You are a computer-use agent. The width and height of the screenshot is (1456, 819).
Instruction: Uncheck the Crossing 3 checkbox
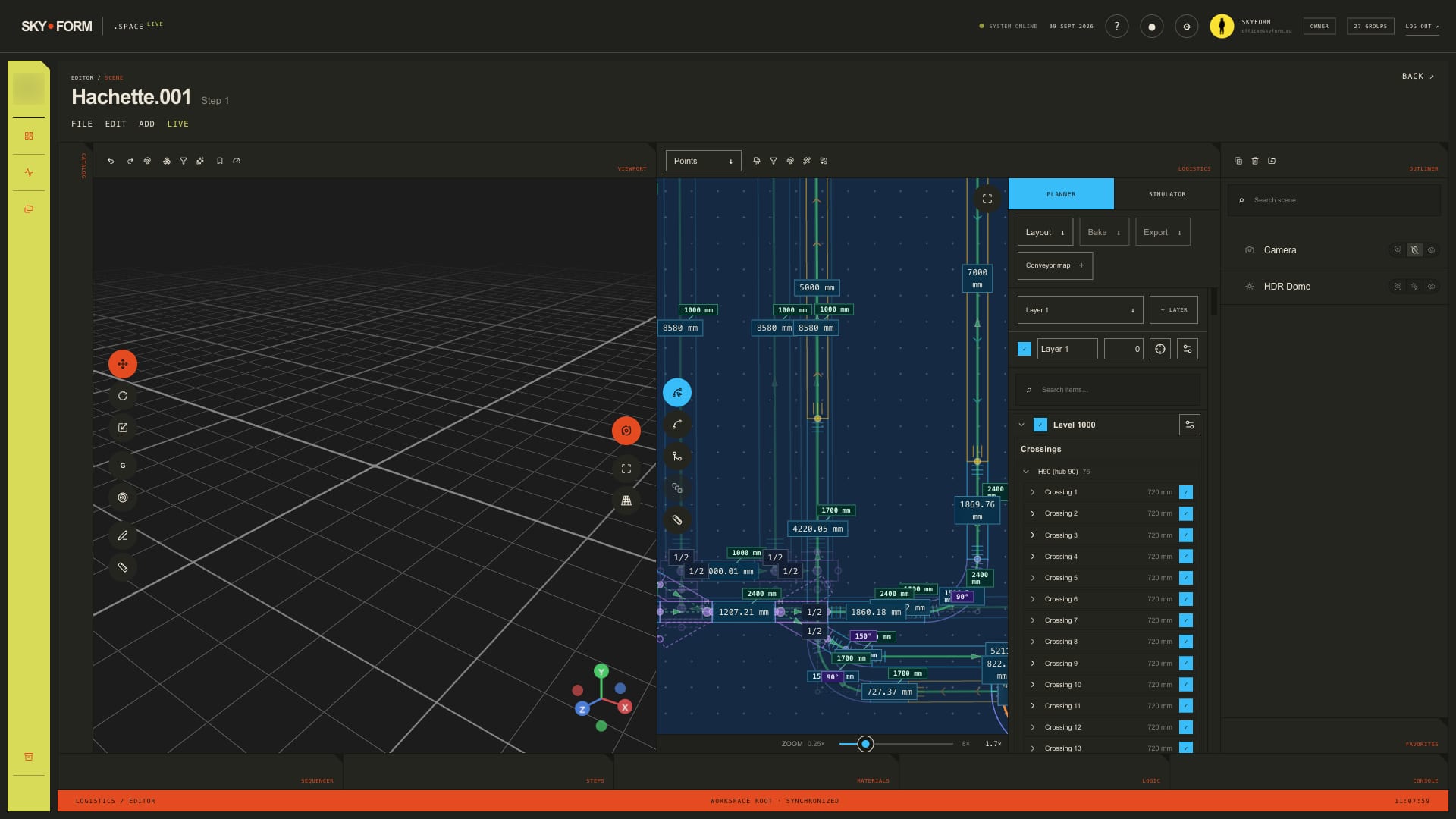(x=1186, y=535)
